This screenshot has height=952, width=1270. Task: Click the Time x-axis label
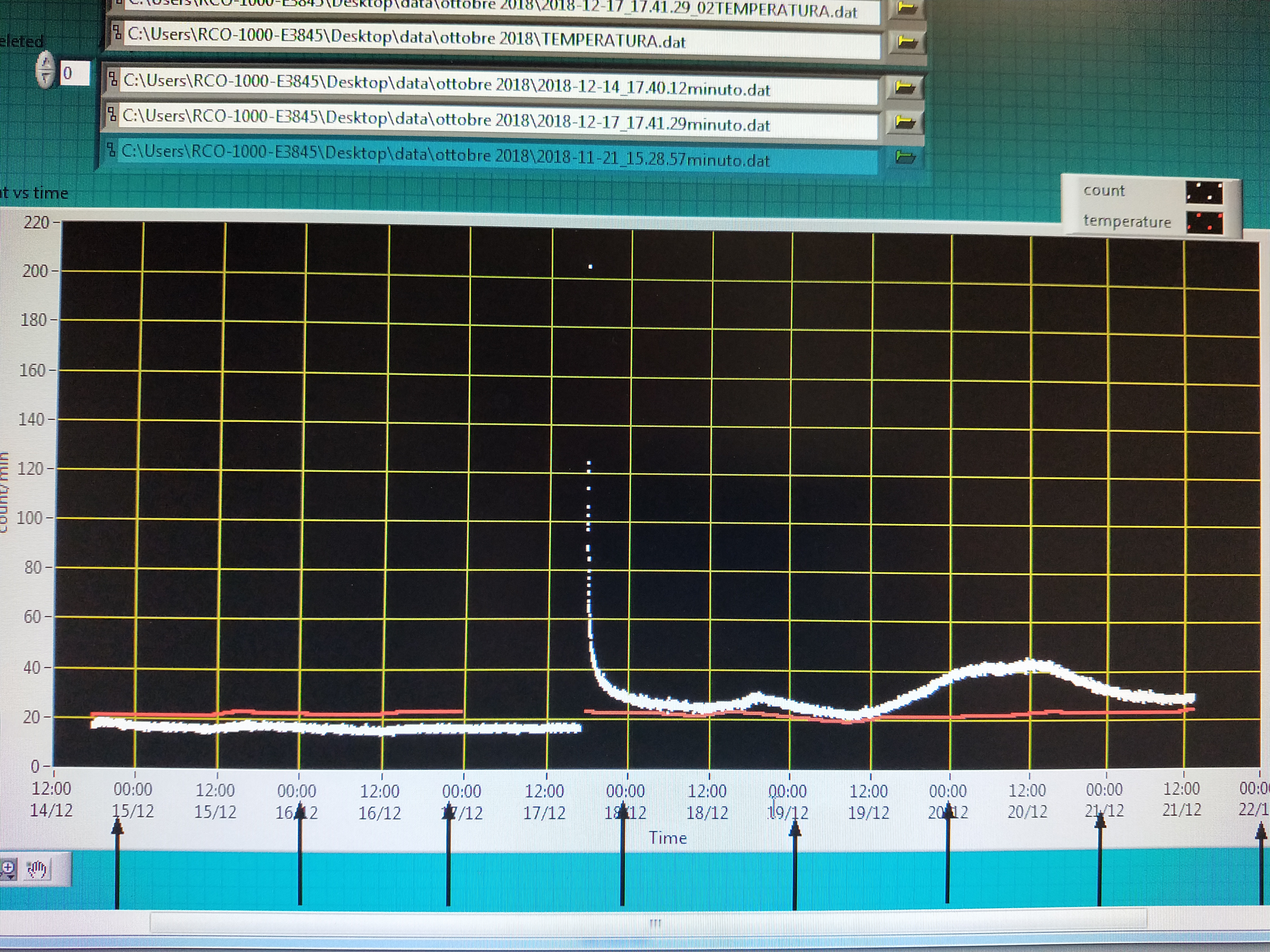point(668,838)
